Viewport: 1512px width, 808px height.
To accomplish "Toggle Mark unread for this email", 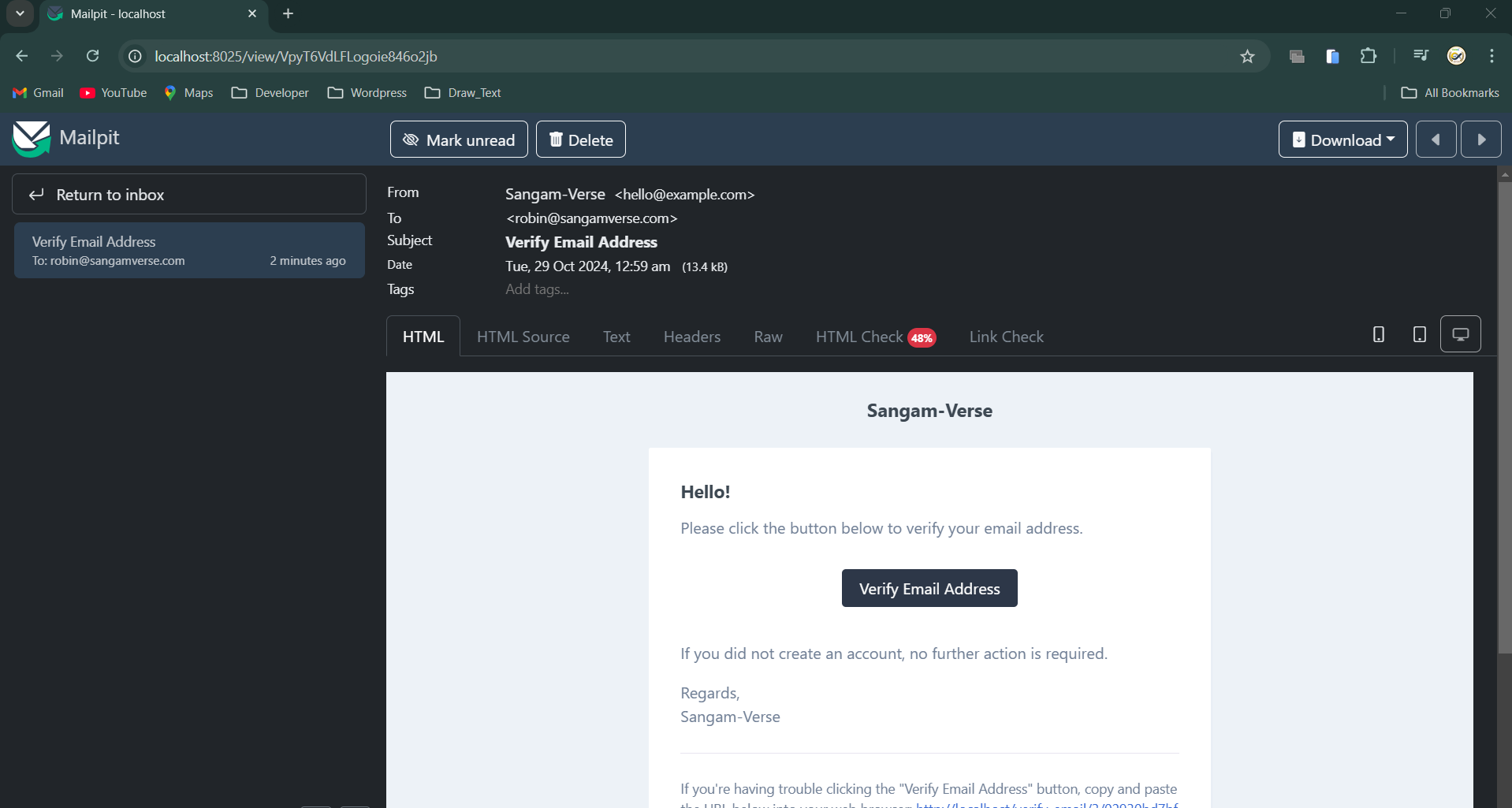I will tap(458, 139).
